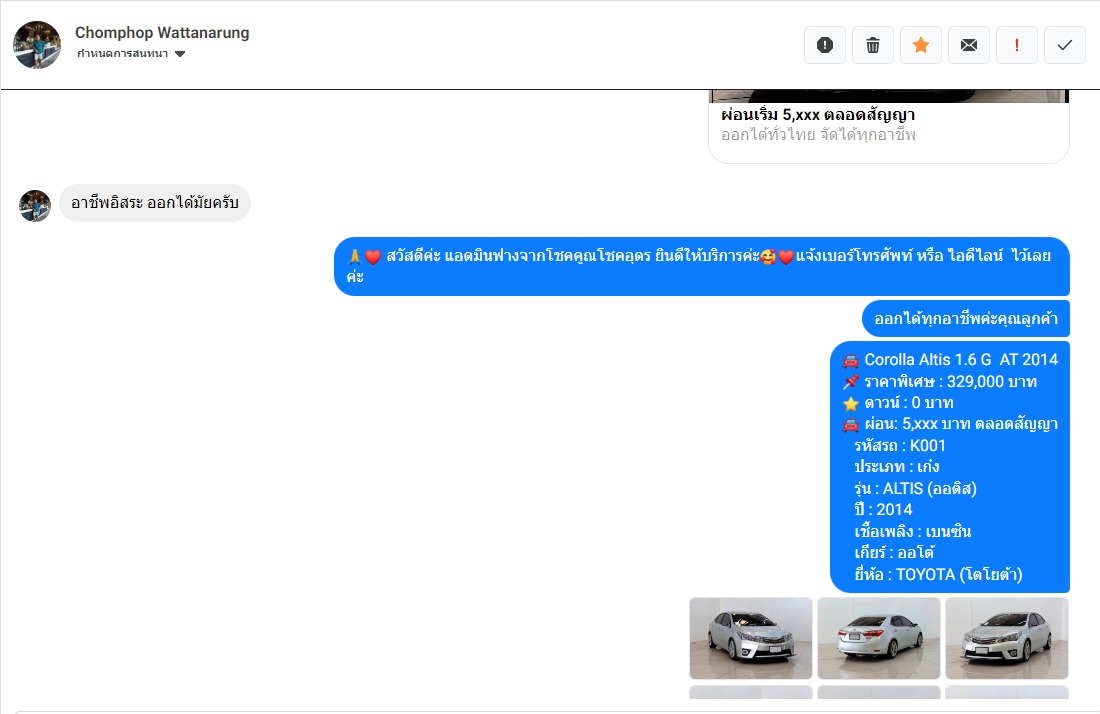Open กำหนดการสนทนา dropdown under contact name
The height and width of the screenshot is (714, 1100).
(x=130, y=54)
